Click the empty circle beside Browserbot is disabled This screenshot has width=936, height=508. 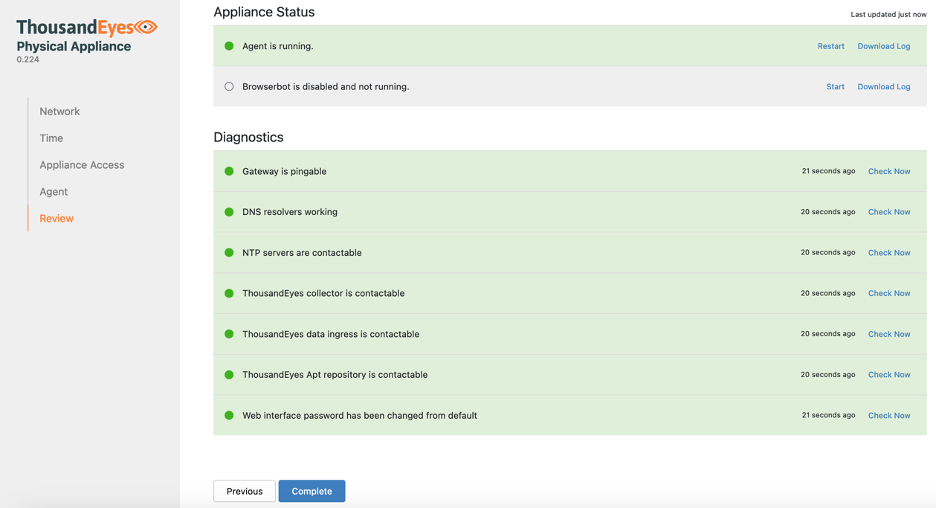tap(229, 87)
